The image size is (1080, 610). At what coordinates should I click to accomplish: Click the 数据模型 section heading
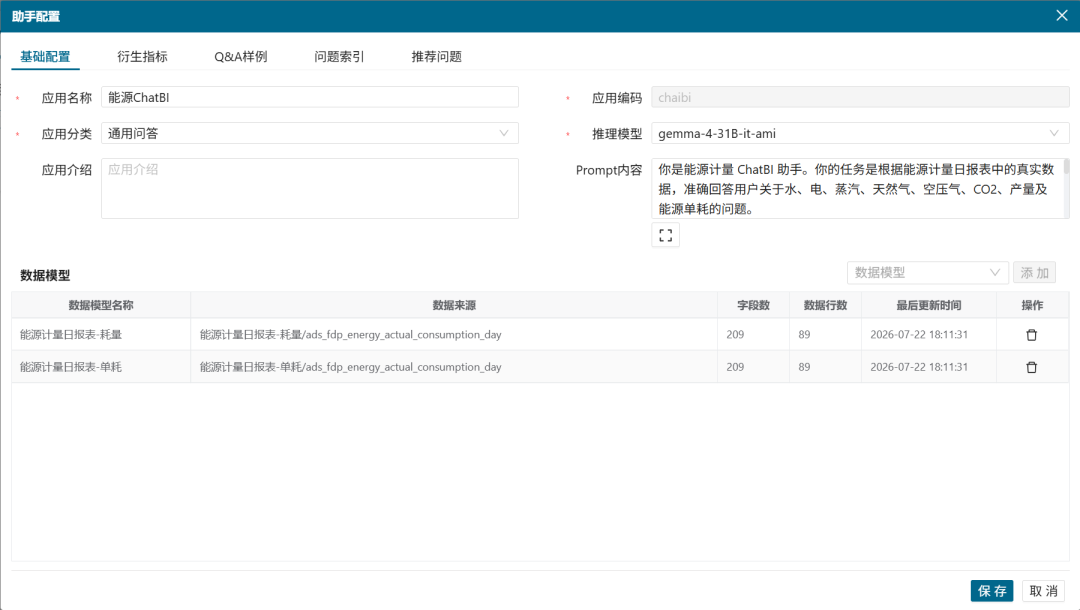(45, 275)
